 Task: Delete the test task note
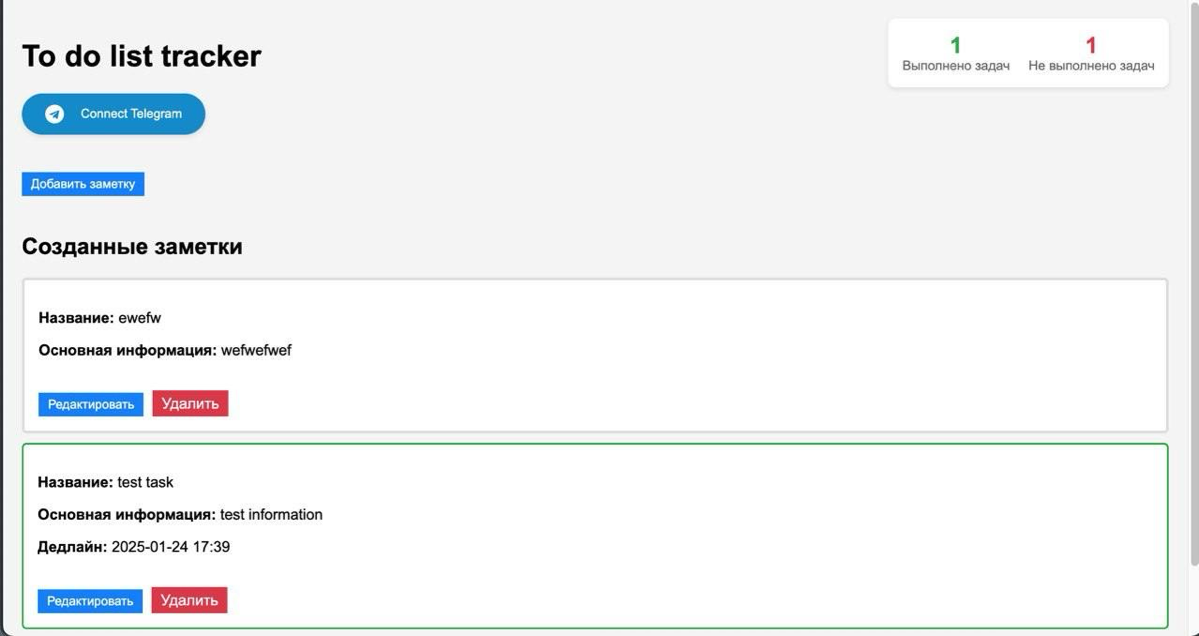[190, 599]
